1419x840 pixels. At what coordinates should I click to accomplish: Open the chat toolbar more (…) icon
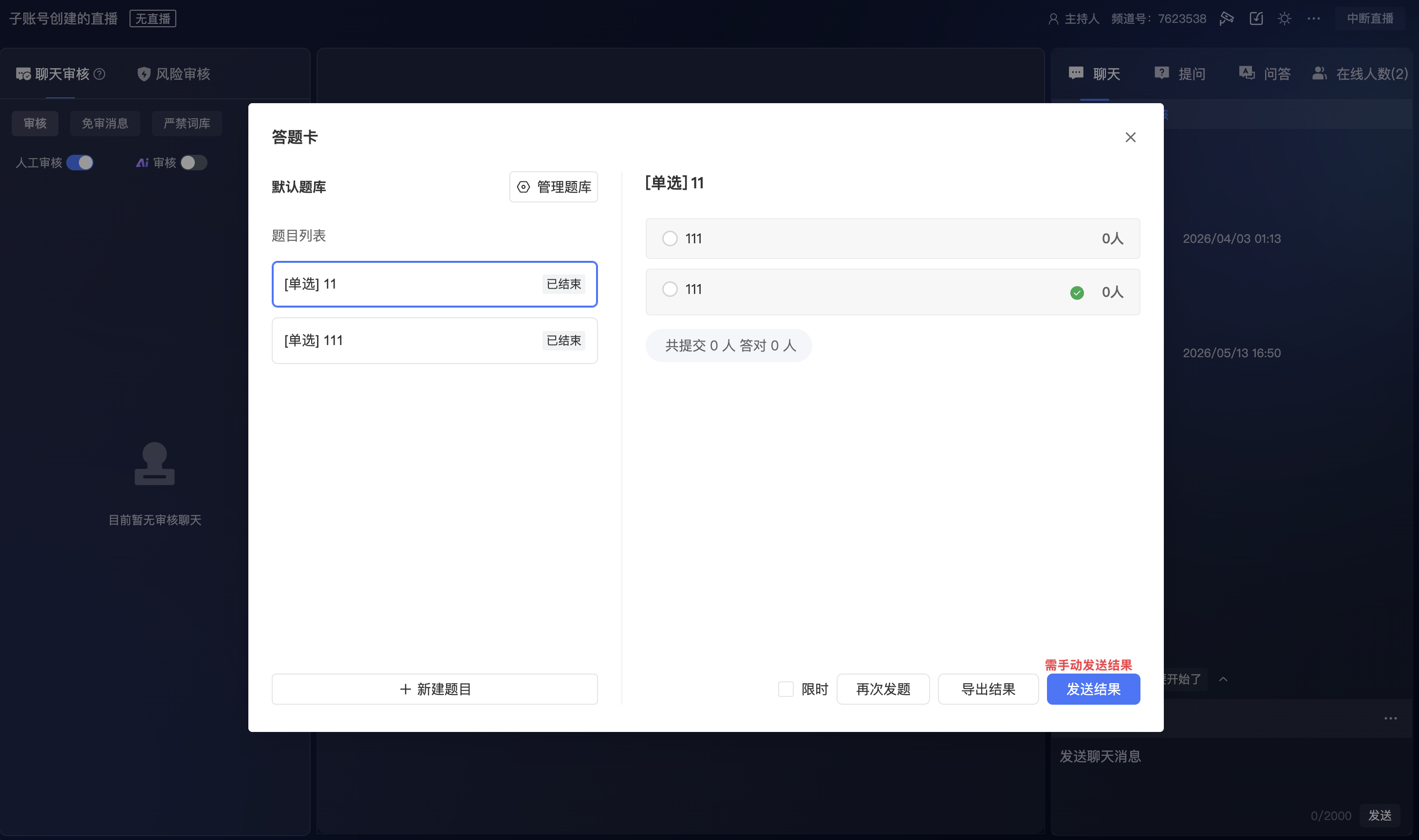(x=1391, y=718)
